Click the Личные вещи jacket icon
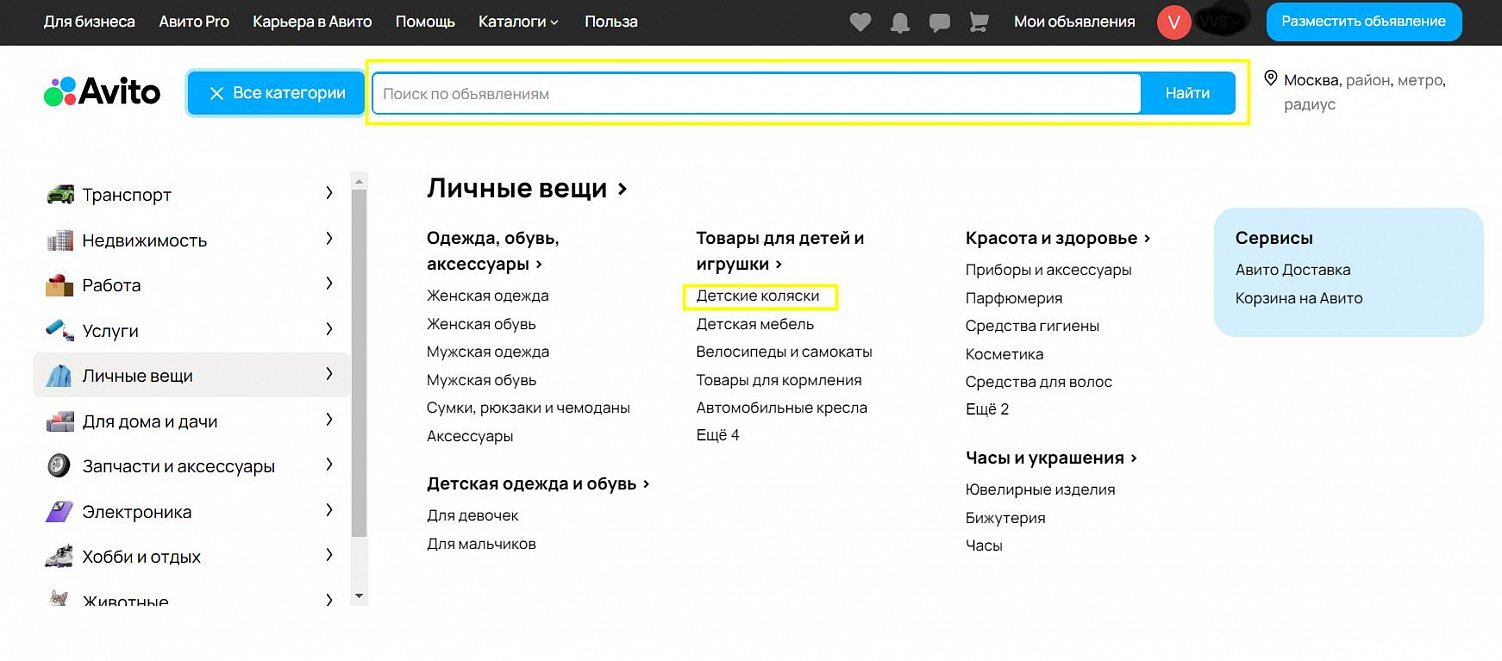The image size is (1502, 661). click(60, 376)
